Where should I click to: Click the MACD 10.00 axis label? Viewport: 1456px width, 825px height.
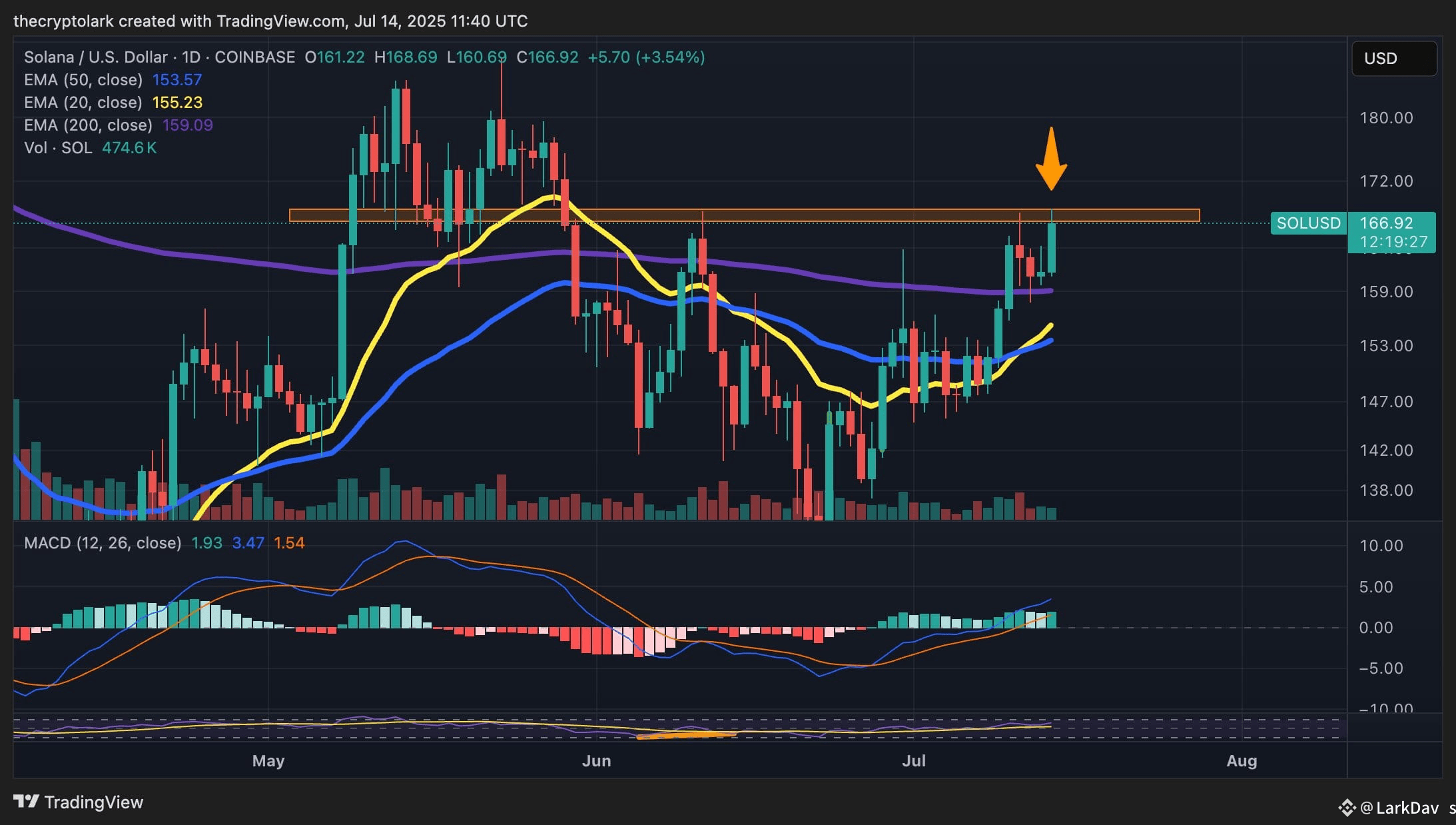coord(1381,546)
